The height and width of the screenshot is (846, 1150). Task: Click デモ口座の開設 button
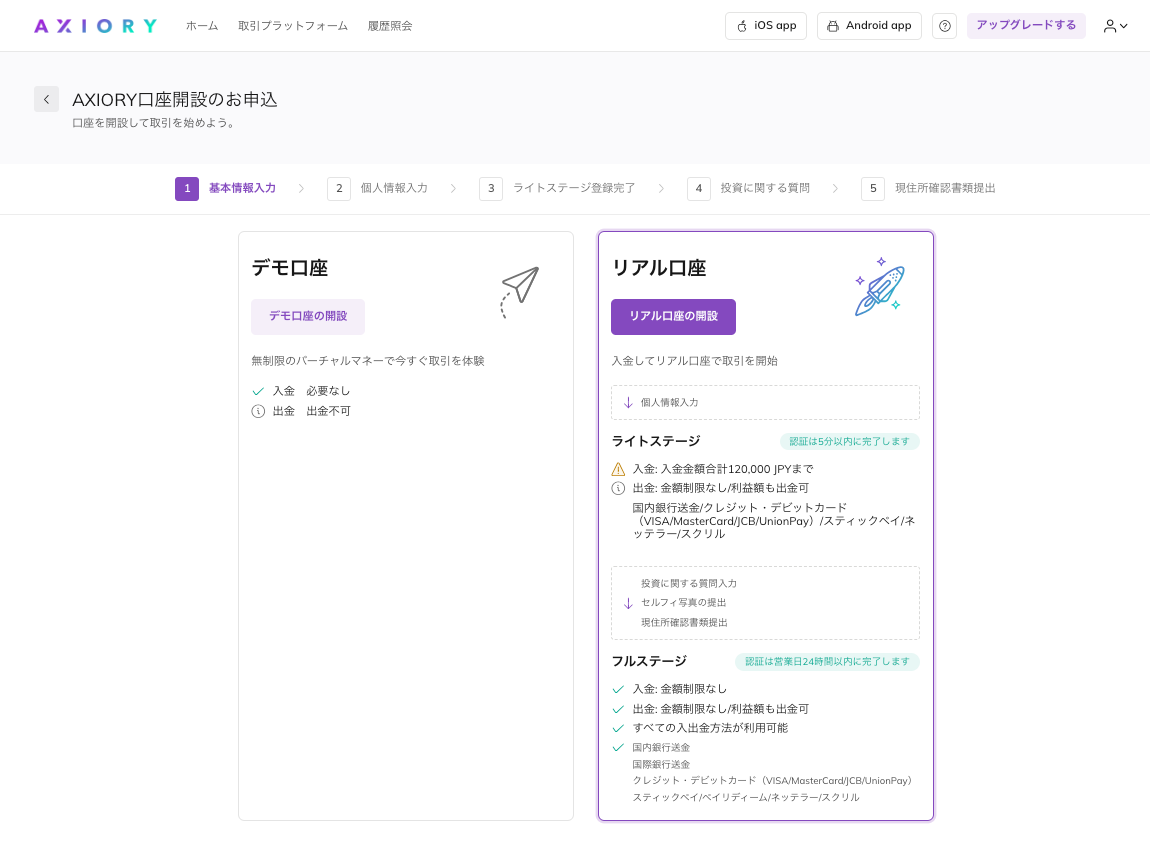pyautogui.click(x=308, y=317)
